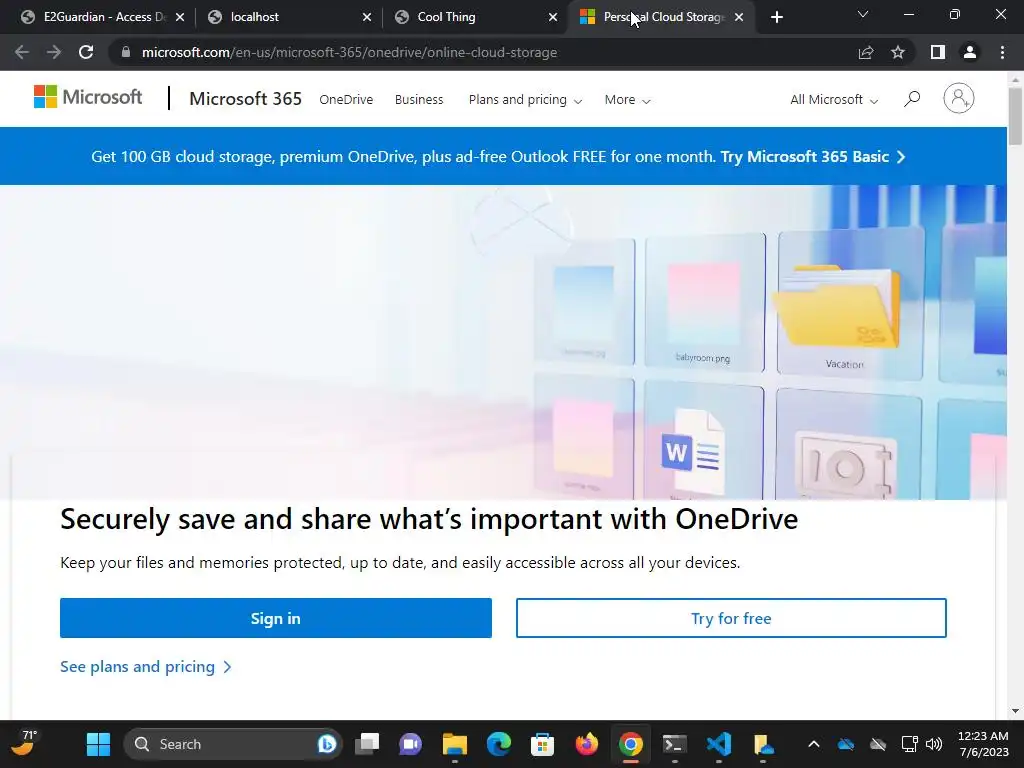Open the Chrome side panel
1024x768 pixels.
coord(938,52)
